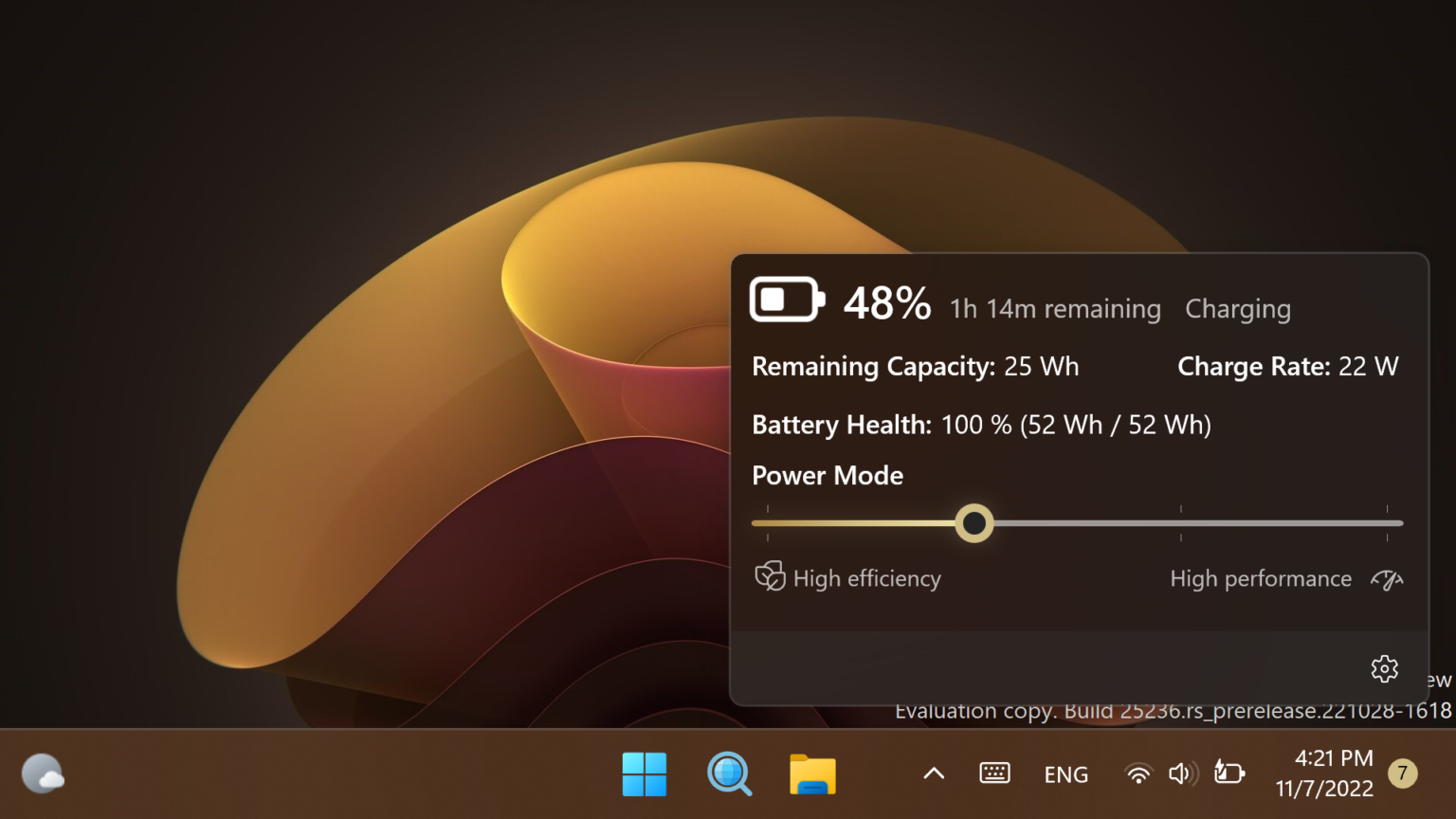Screen dimensions: 1456x819
Task: Set Power Mode slider to middle
Action: (1077, 522)
